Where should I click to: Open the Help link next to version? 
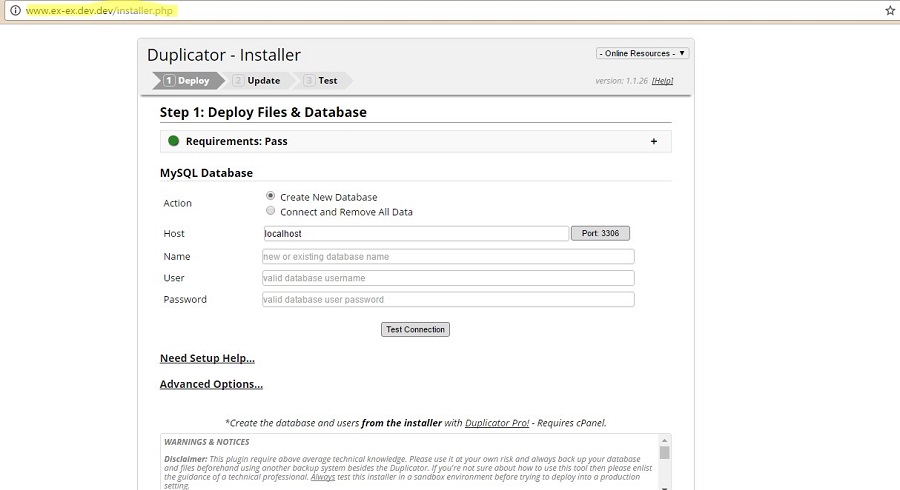click(x=662, y=81)
